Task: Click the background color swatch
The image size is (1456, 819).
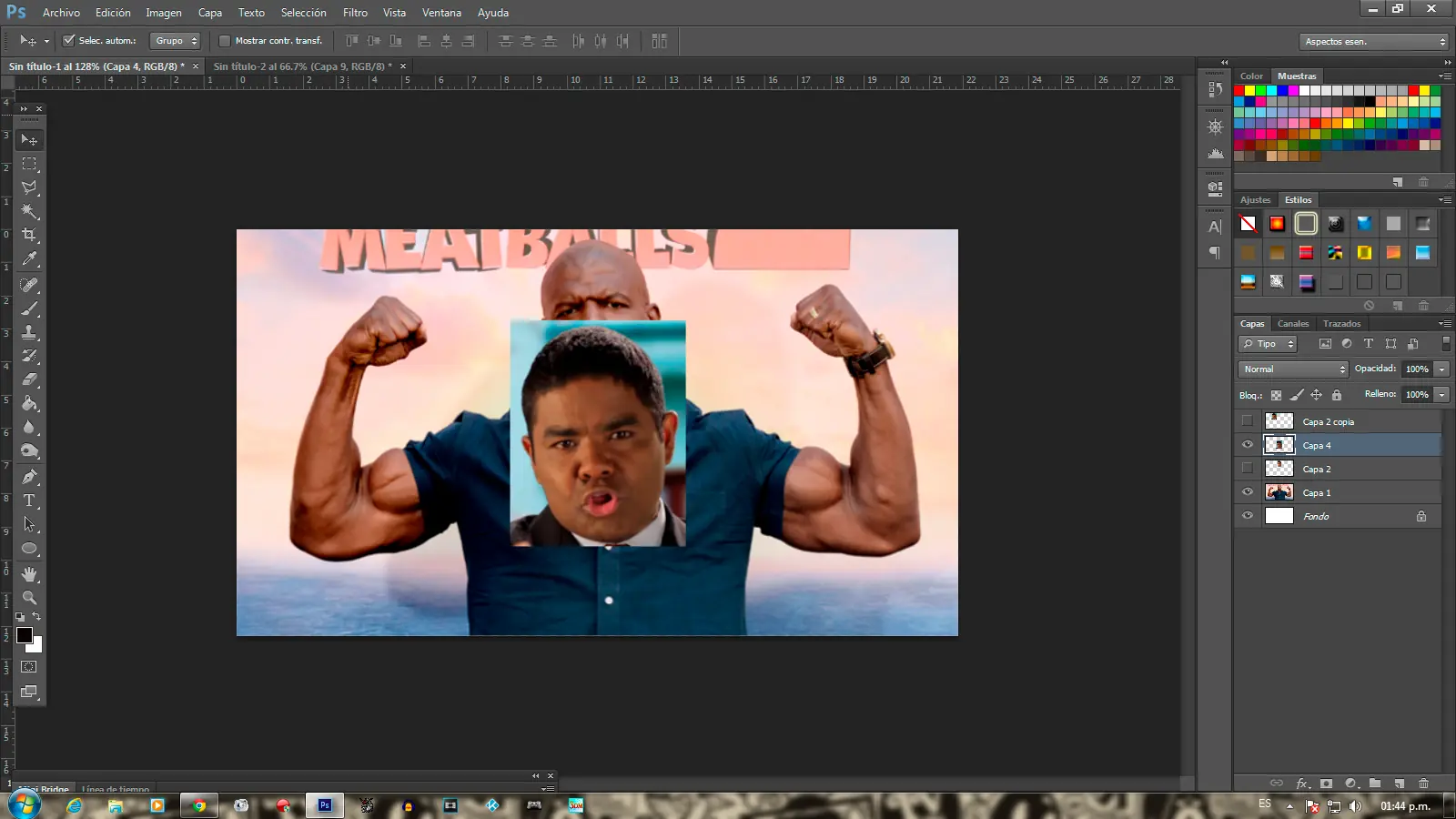Action: (x=36, y=646)
